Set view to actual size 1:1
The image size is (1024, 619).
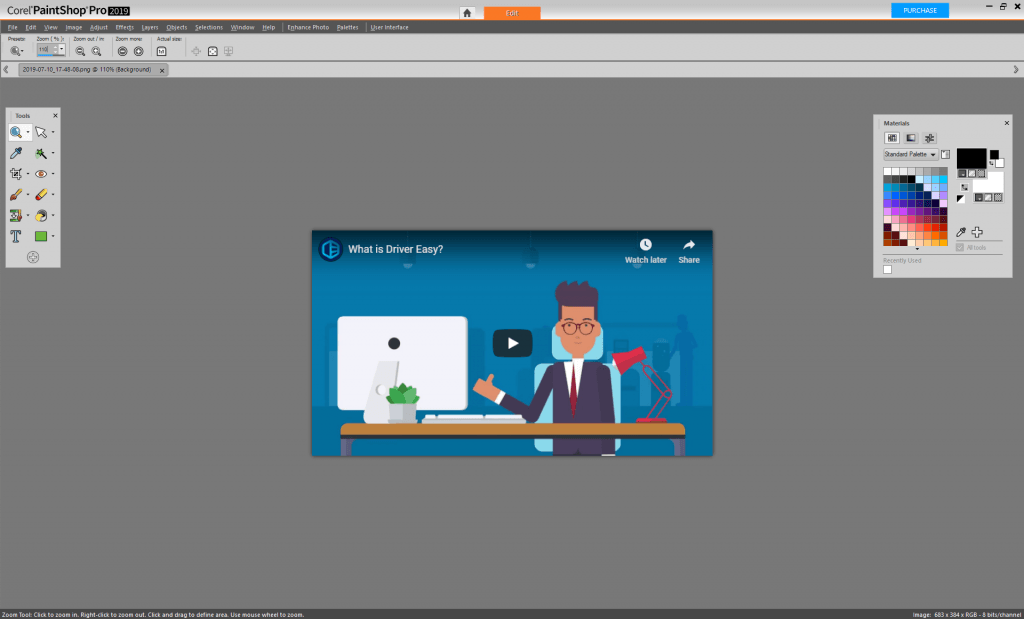tap(161, 51)
